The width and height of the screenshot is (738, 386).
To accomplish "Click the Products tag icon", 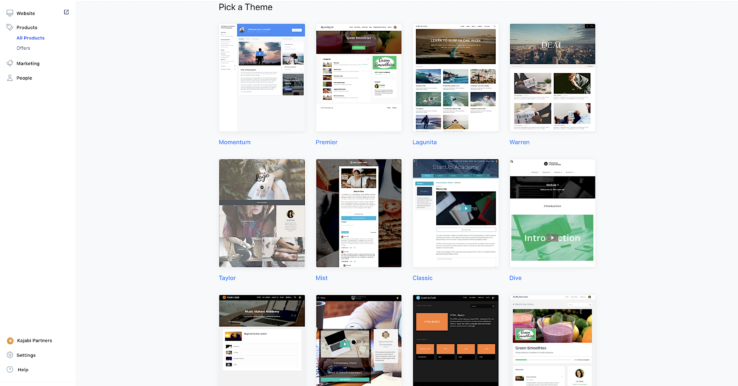I will coord(9,27).
